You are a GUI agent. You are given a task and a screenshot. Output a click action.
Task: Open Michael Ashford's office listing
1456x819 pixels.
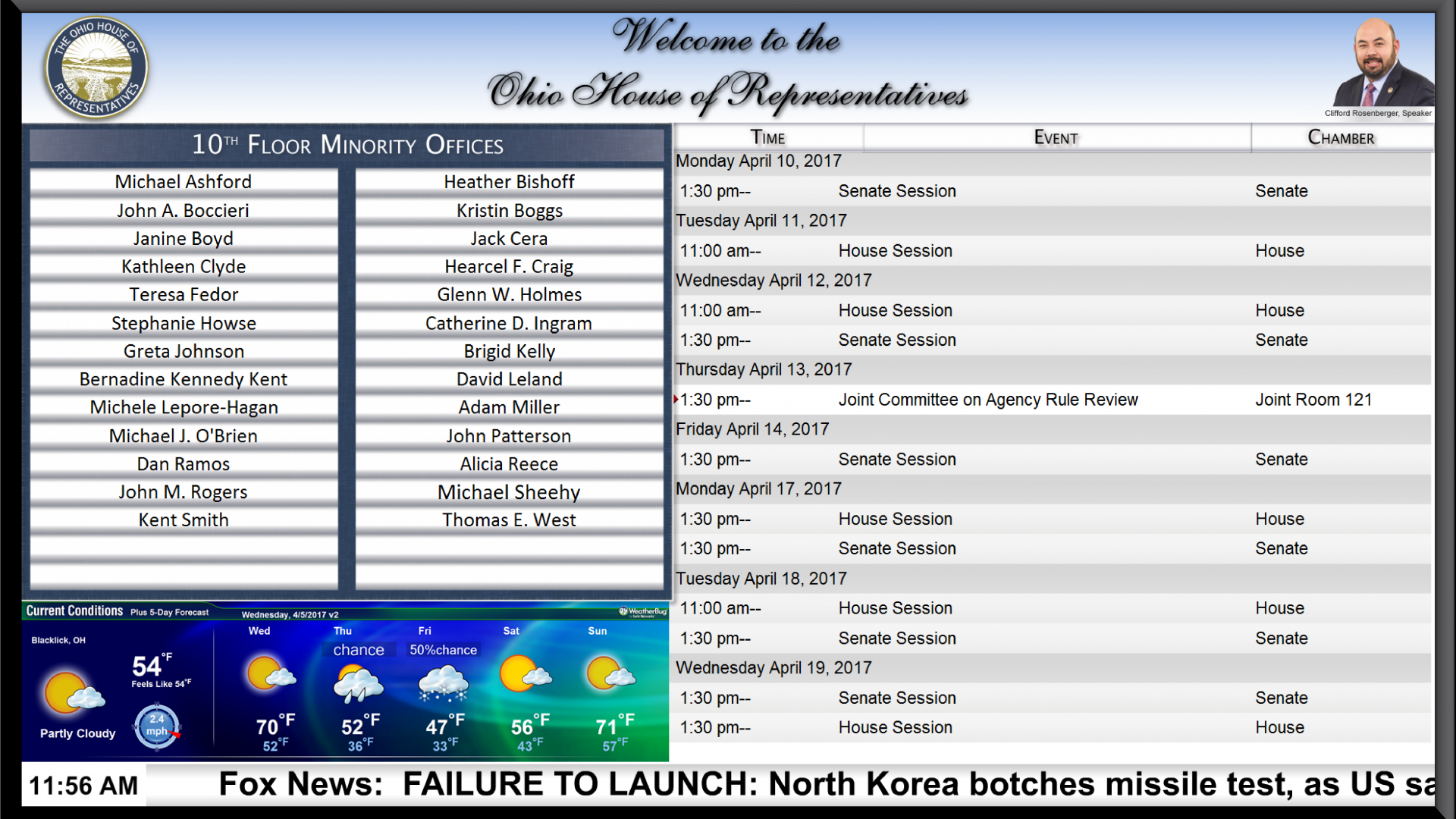tap(184, 182)
